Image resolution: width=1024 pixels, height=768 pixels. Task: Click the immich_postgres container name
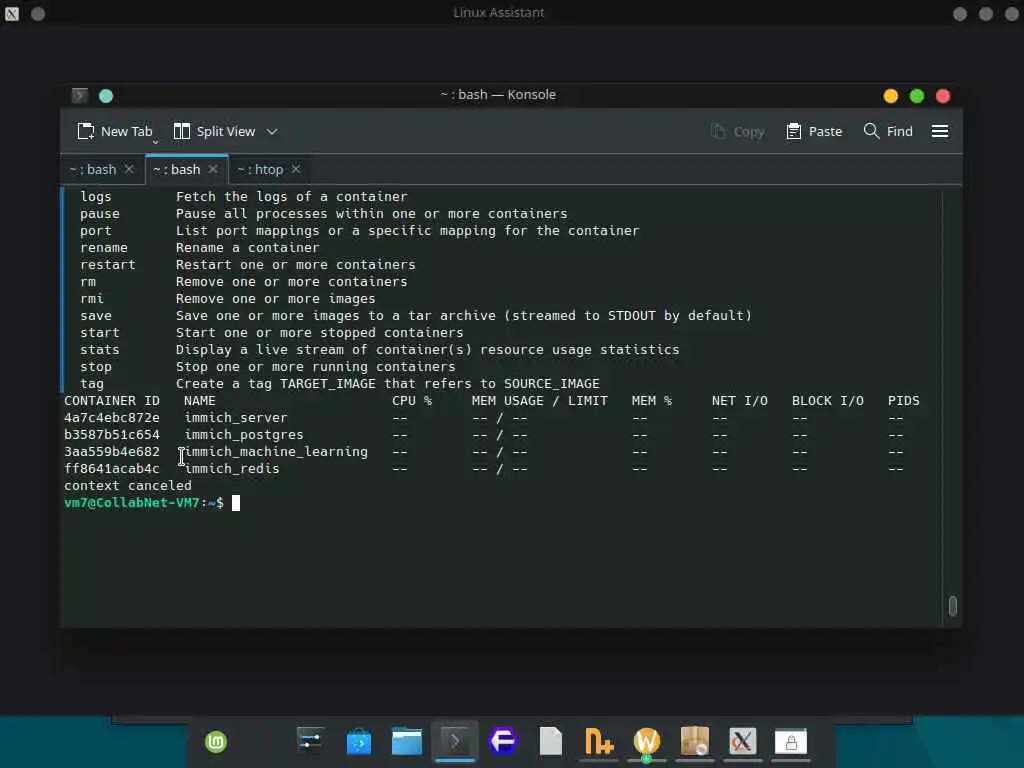click(x=244, y=434)
